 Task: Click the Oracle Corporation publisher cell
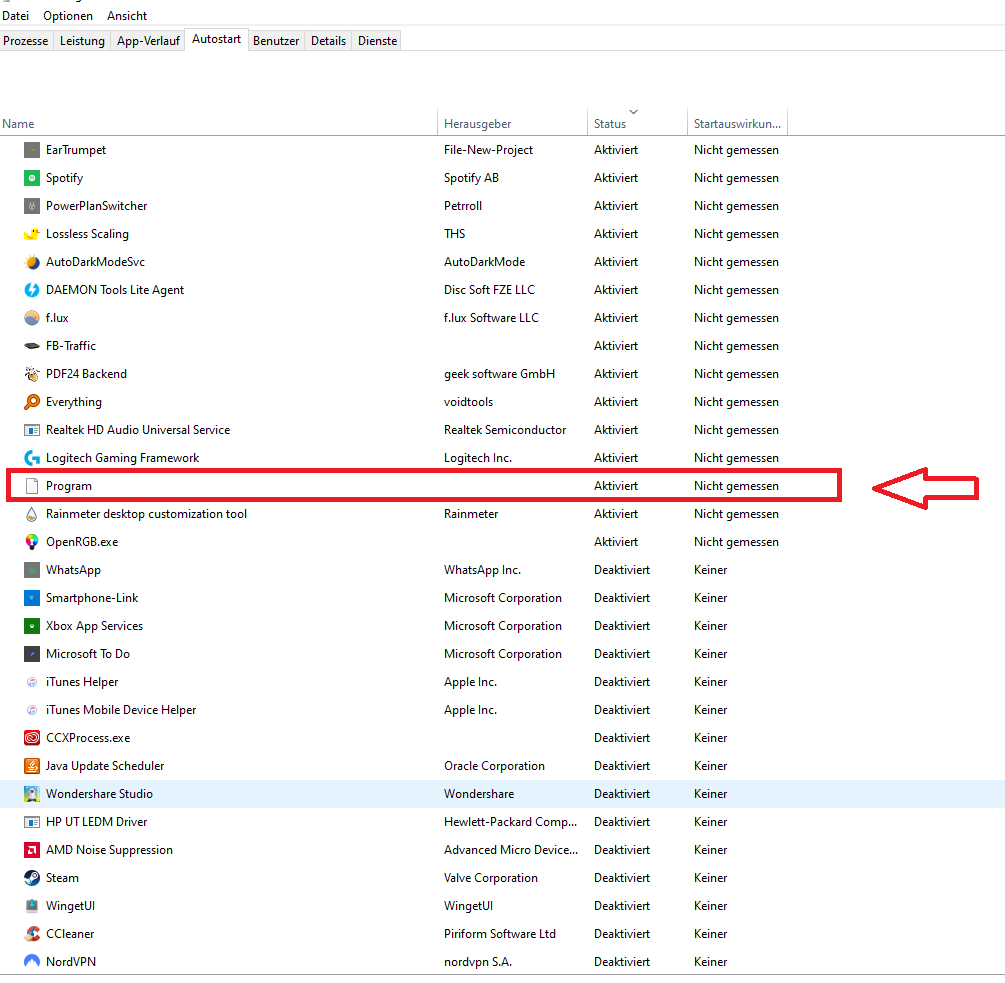[x=494, y=766]
